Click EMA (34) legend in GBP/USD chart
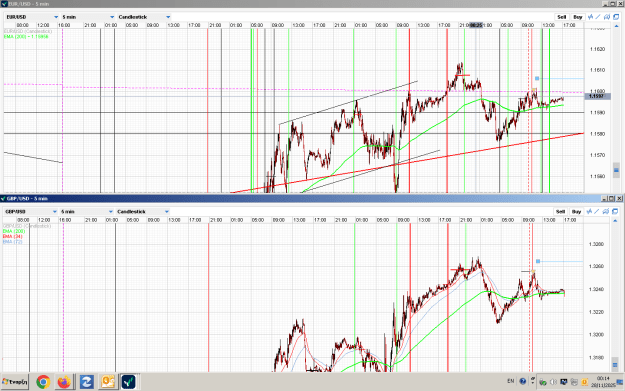The width and height of the screenshot is (625, 391). tap(12, 236)
